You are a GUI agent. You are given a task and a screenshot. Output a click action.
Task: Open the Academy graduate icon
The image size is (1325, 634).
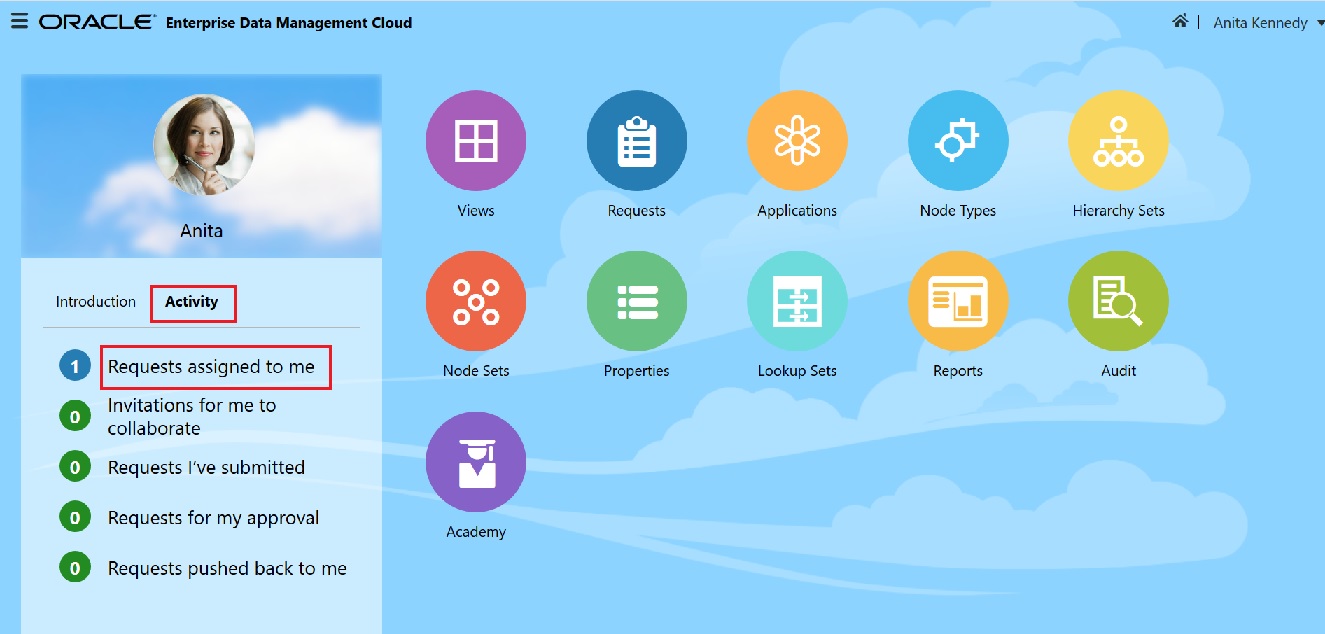coord(476,462)
